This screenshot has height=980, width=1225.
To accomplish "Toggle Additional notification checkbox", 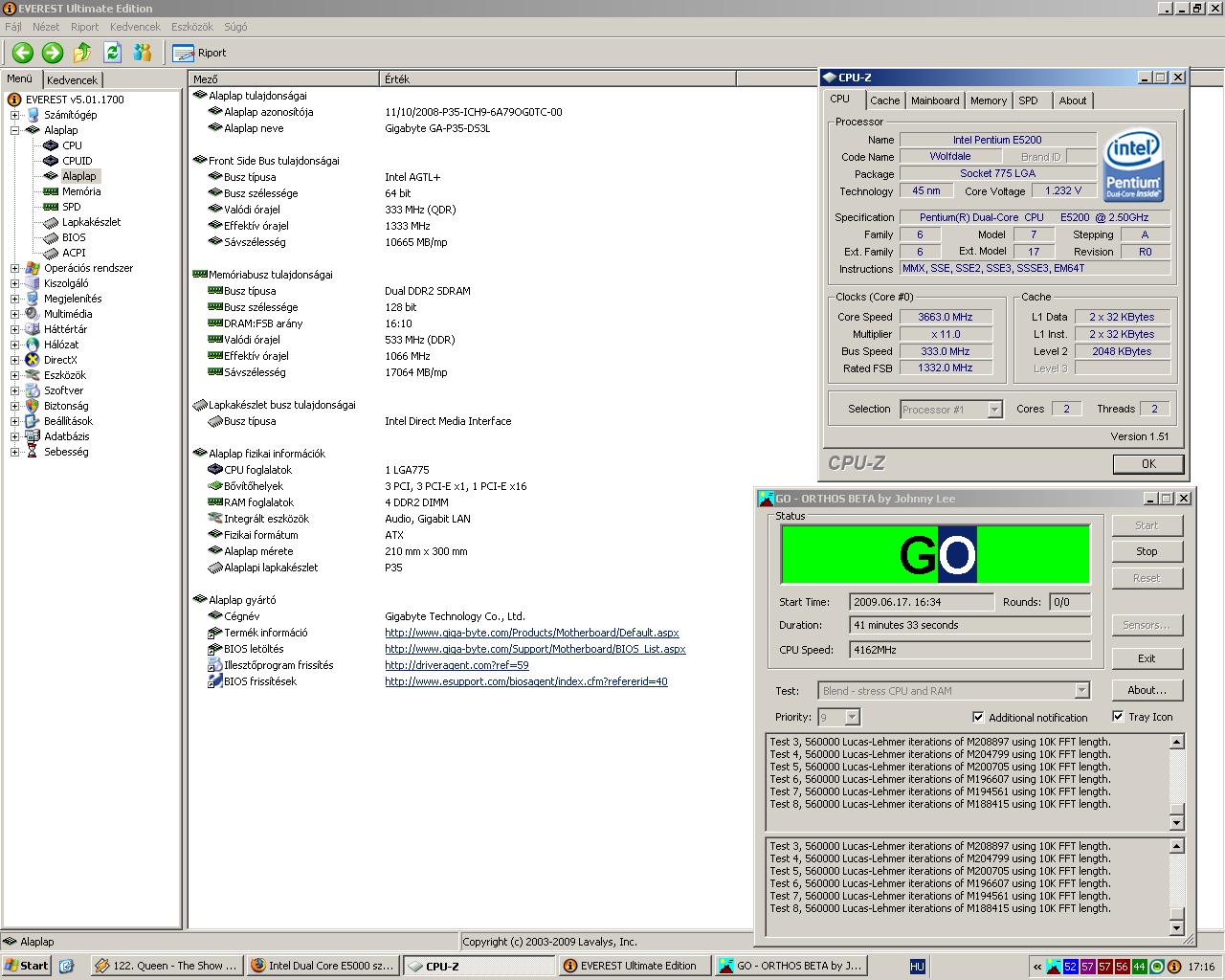I will [978, 717].
